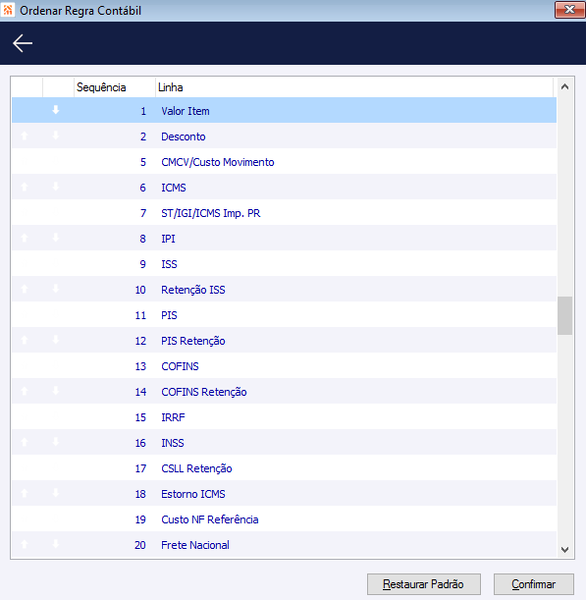Image resolution: width=586 pixels, height=600 pixels.
Task: Move Frete Nacional row up
Action: point(24,544)
